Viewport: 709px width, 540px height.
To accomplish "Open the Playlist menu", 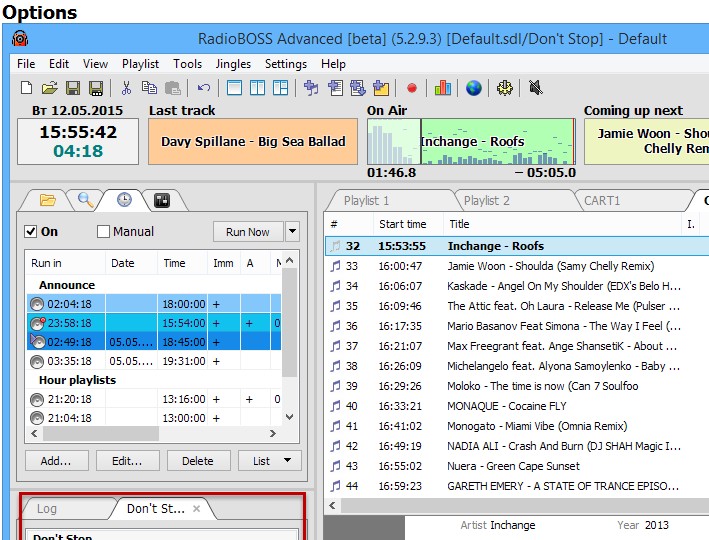I will point(140,64).
